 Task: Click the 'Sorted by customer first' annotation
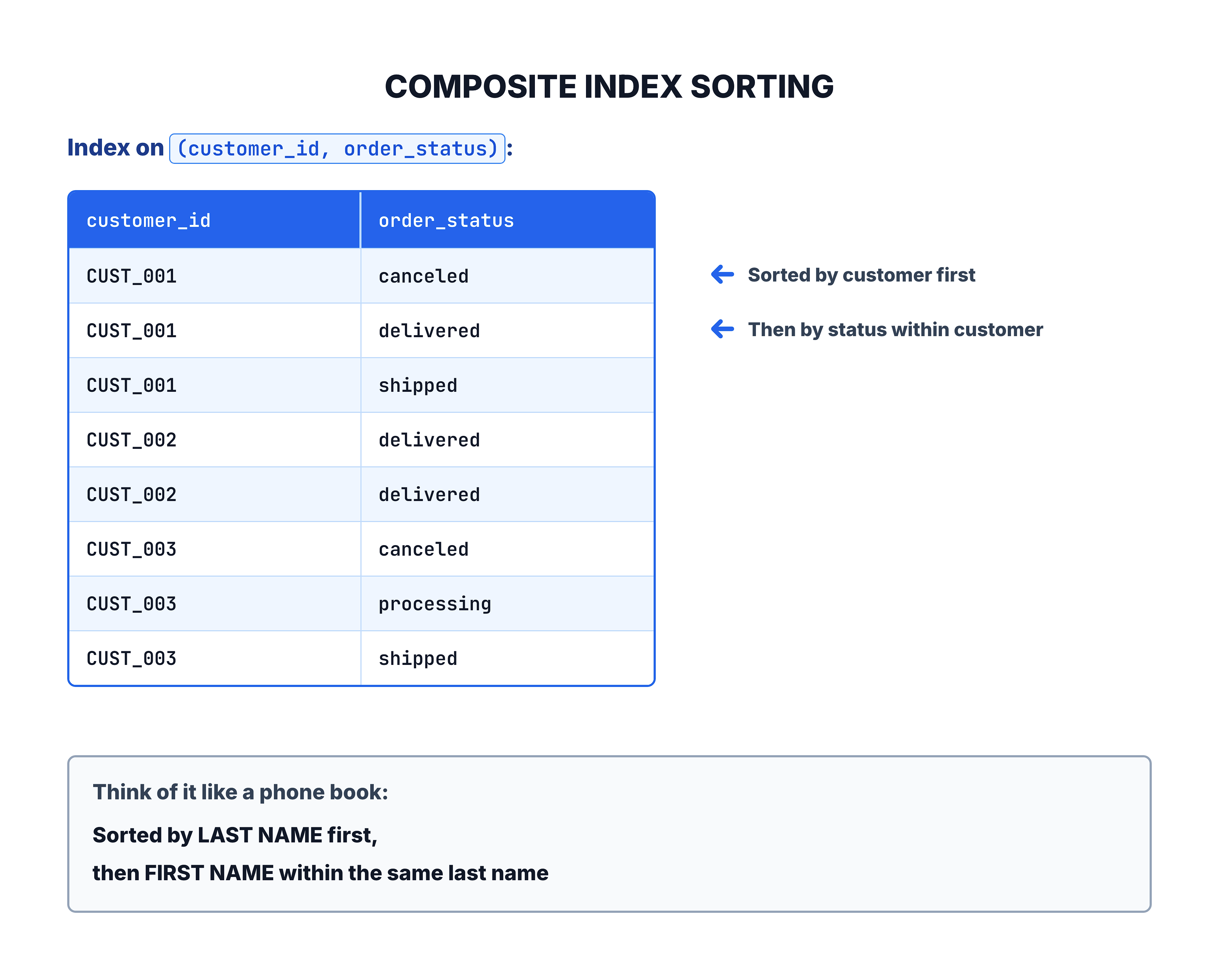point(861,274)
